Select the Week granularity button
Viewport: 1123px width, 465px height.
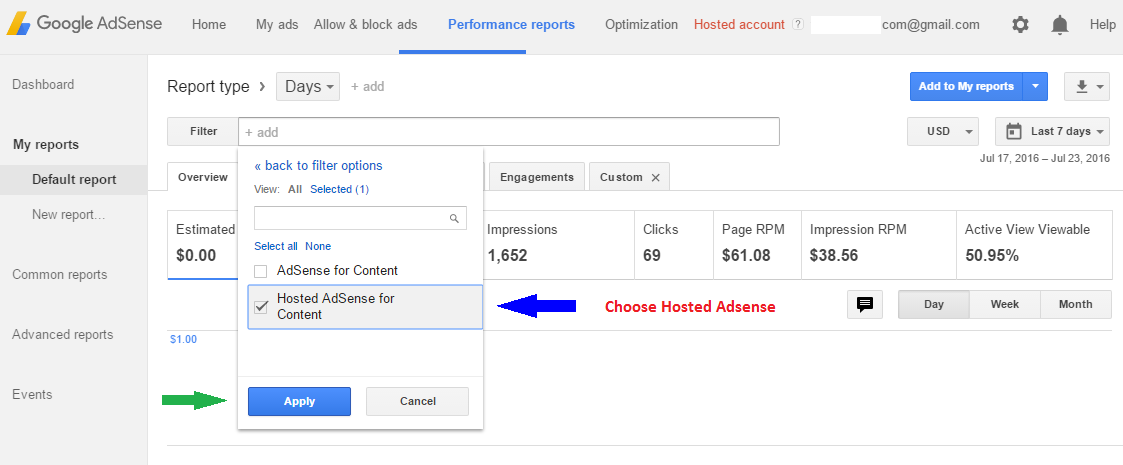point(1004,304)
